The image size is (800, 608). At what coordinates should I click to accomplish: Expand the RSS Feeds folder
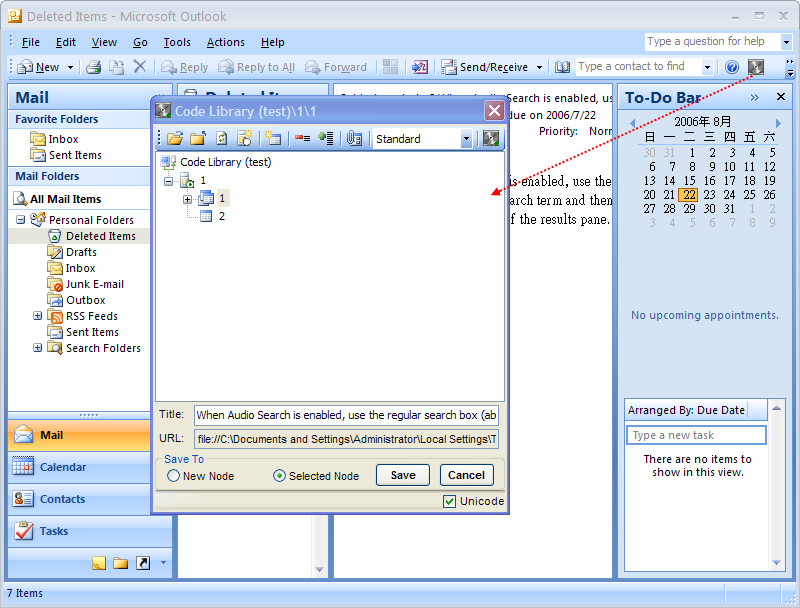pos(37,316)
